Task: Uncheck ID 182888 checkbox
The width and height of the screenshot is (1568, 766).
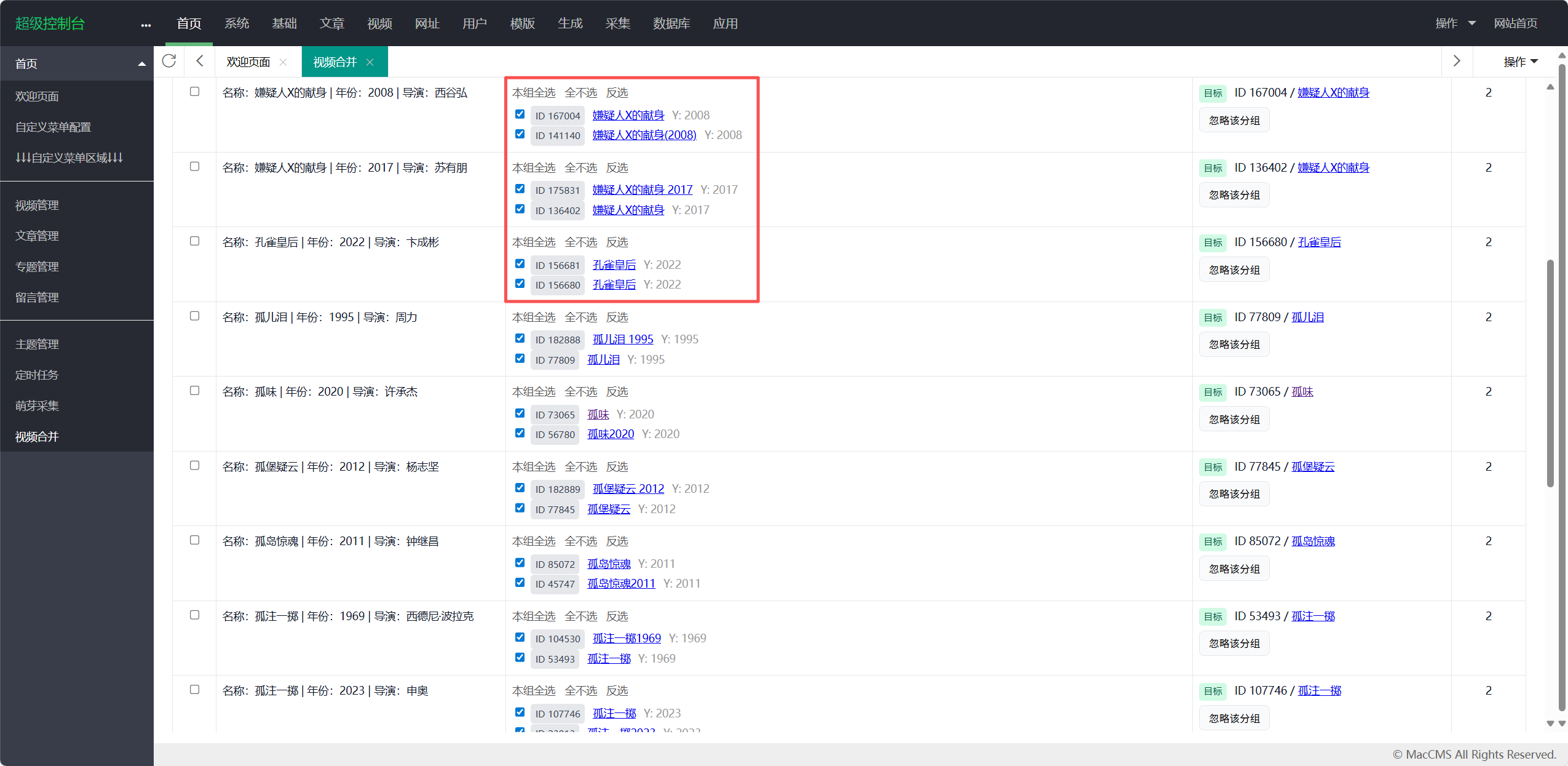Action: (x=520, y=338)
